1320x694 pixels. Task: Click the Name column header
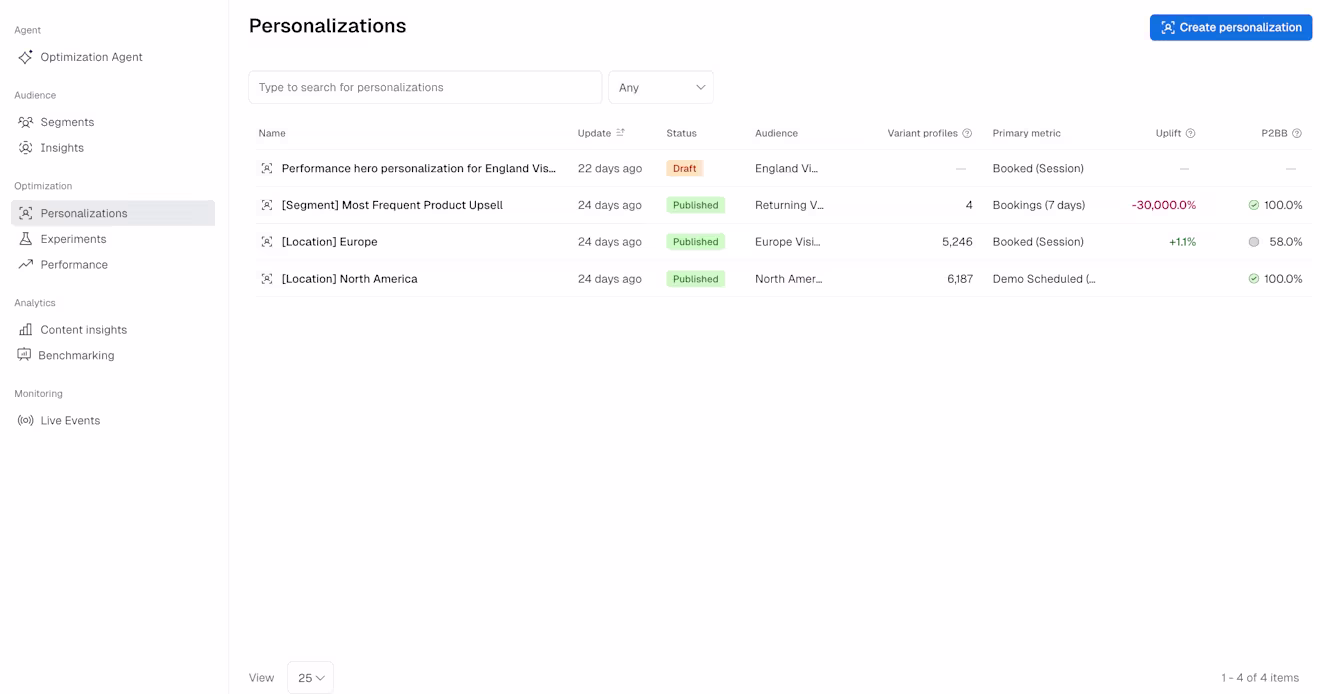coord(272,133)
